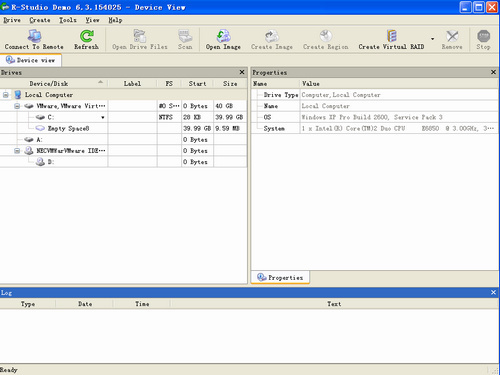500x375 pixels.
Task: Collapse the VMware Virtual disk node
Action: pos(17,106)
